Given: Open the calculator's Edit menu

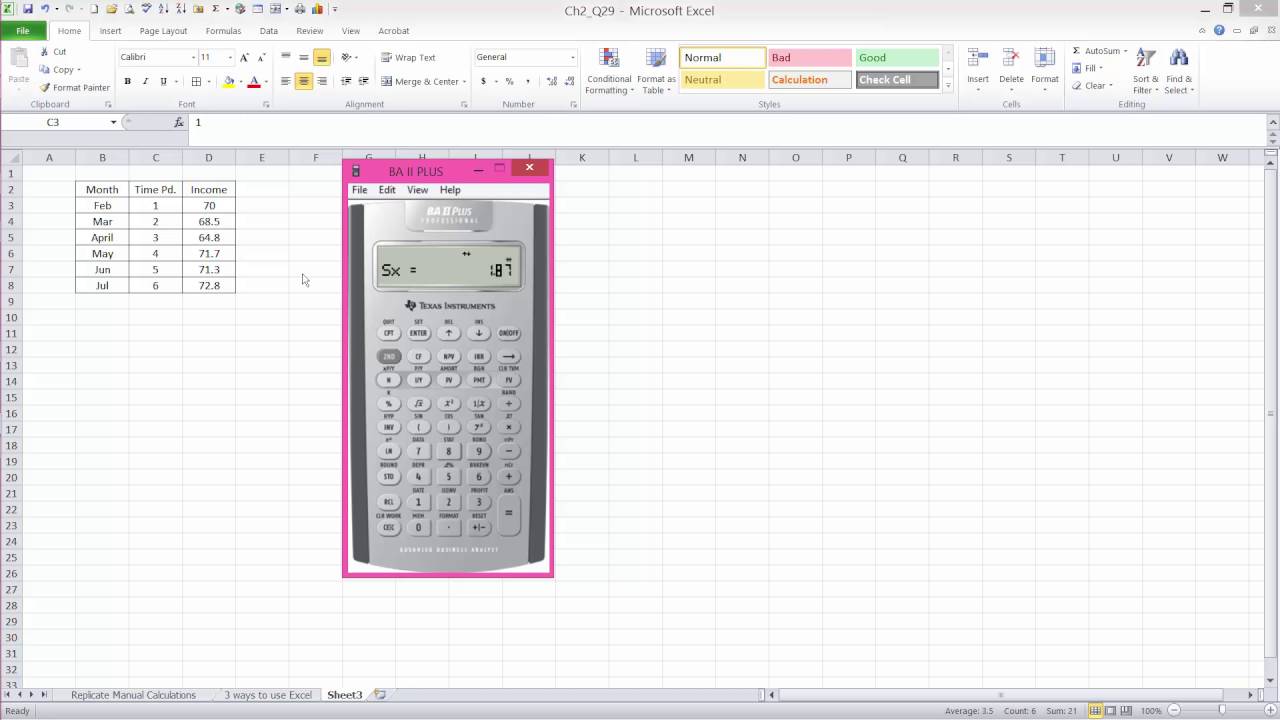Looking at the screenshot, I should pos(387,190).
